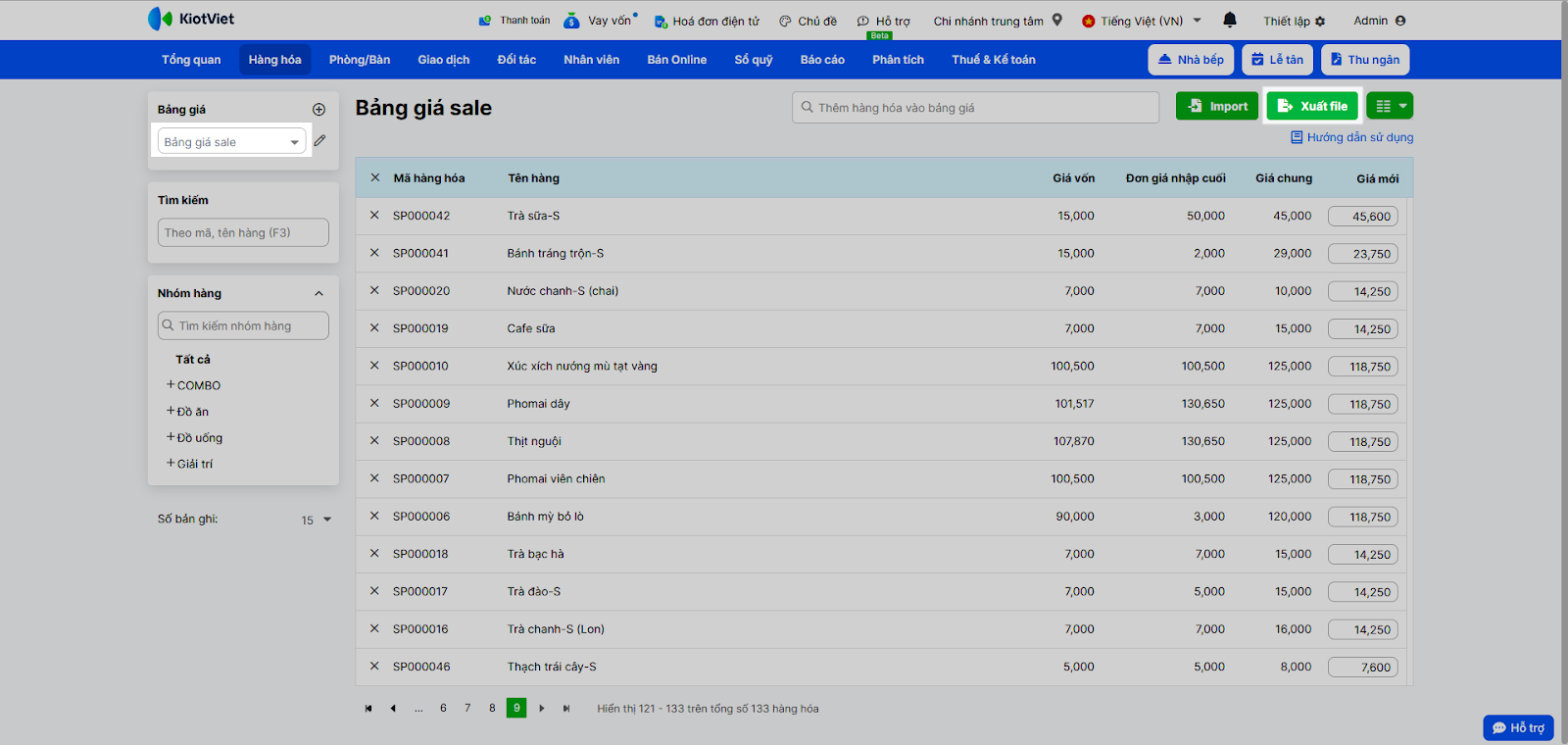Open Giao dịch menu
1568x745 pixels.
pos(444,60)
